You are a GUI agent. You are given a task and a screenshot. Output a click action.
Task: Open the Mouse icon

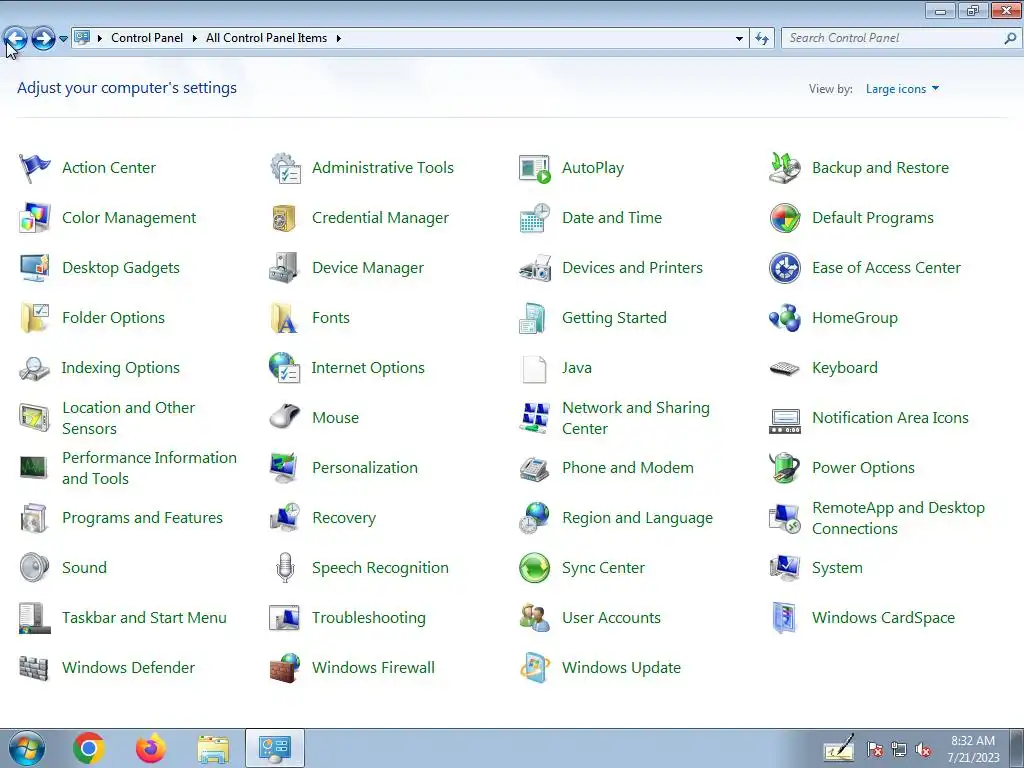[x=284, y=417]
